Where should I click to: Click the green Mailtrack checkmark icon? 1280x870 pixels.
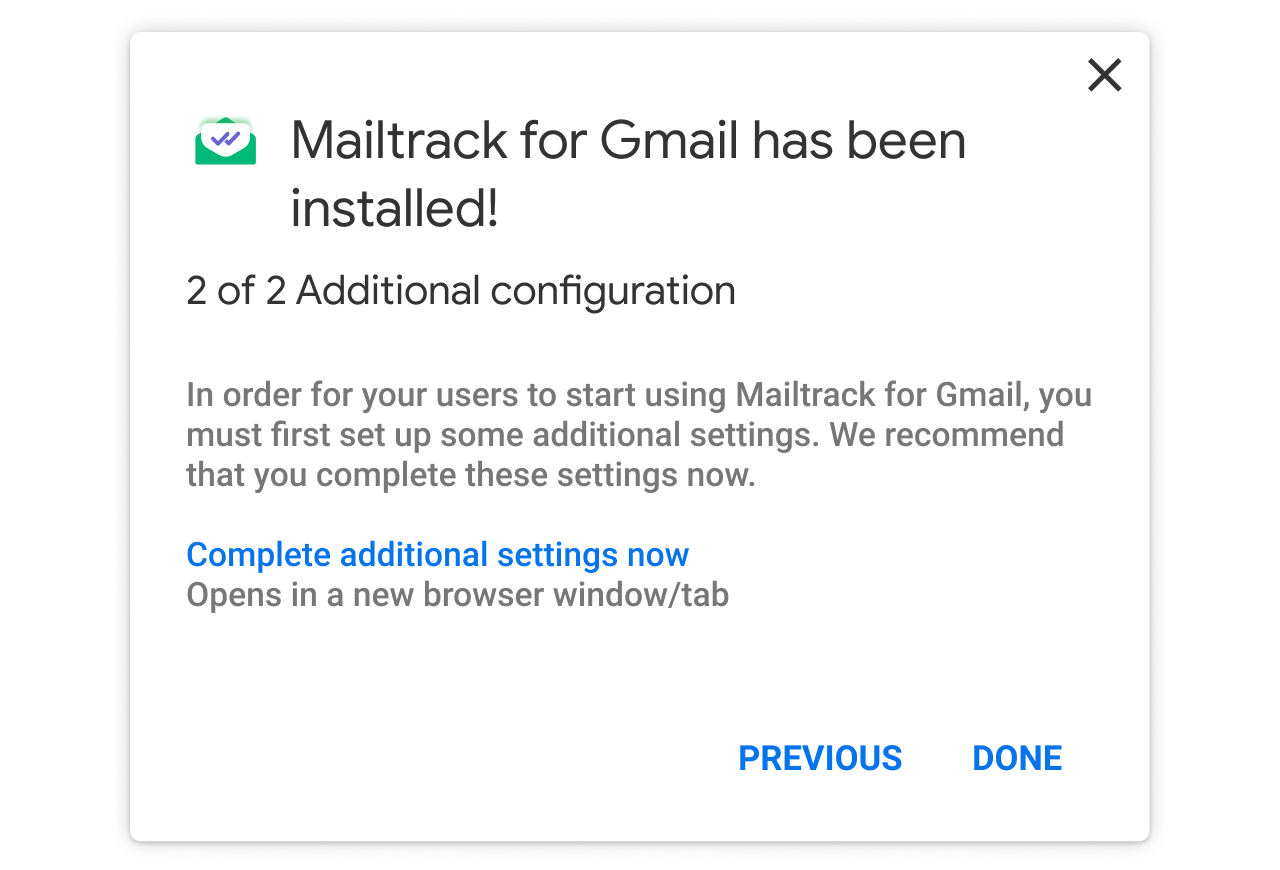225,141
